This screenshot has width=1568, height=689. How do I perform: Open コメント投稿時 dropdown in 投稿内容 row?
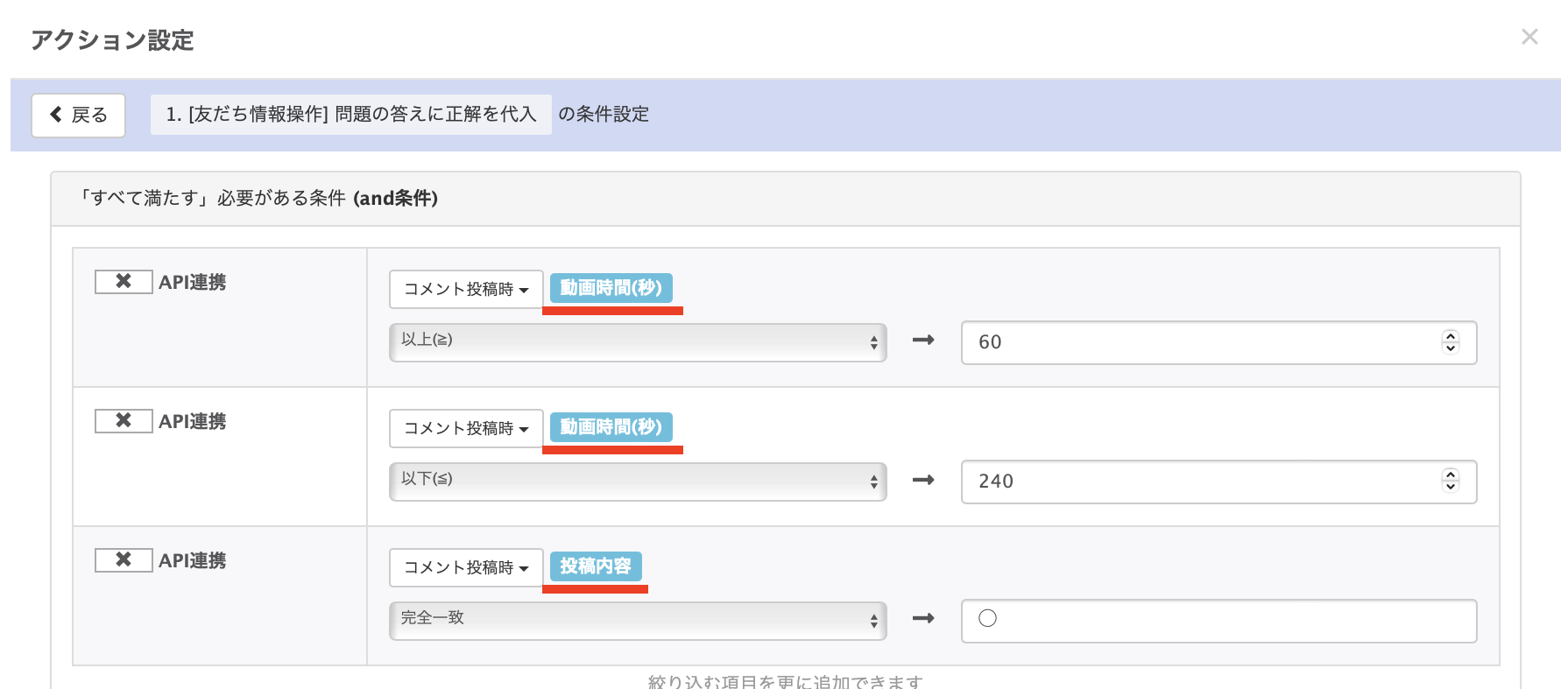tap(466, 567)
